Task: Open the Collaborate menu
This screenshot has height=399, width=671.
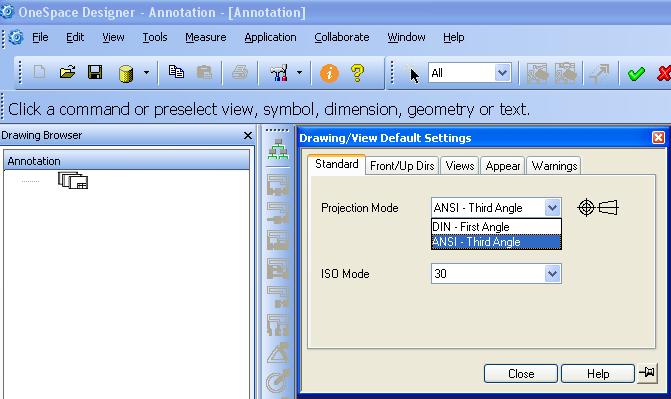Action: pyautogui.click(x=342, y=38)
